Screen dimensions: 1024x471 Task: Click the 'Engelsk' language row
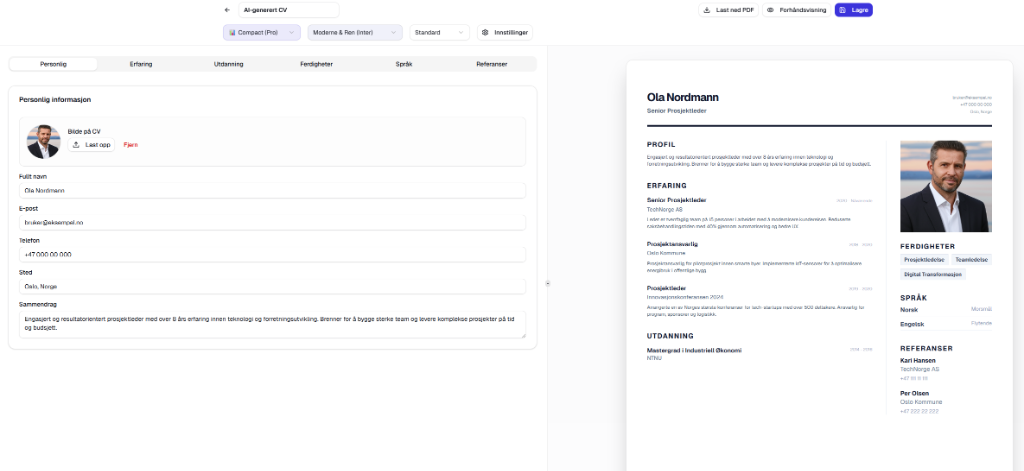click(x=946, y=324)
